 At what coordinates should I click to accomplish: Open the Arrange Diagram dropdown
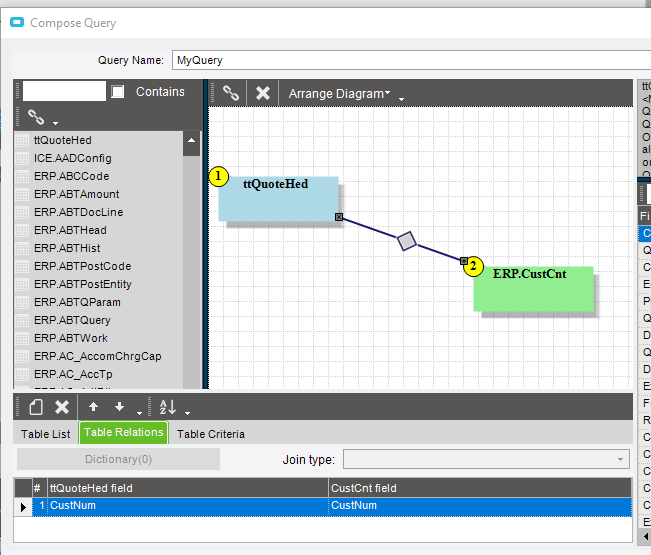[x=339, y=94]
